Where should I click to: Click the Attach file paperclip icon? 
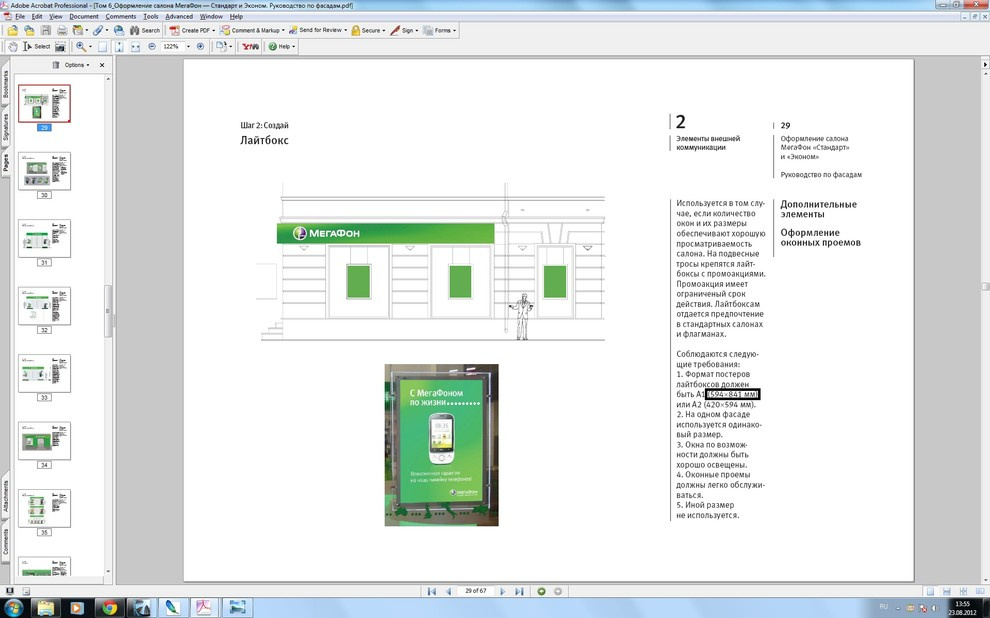[x=98, y=30]
